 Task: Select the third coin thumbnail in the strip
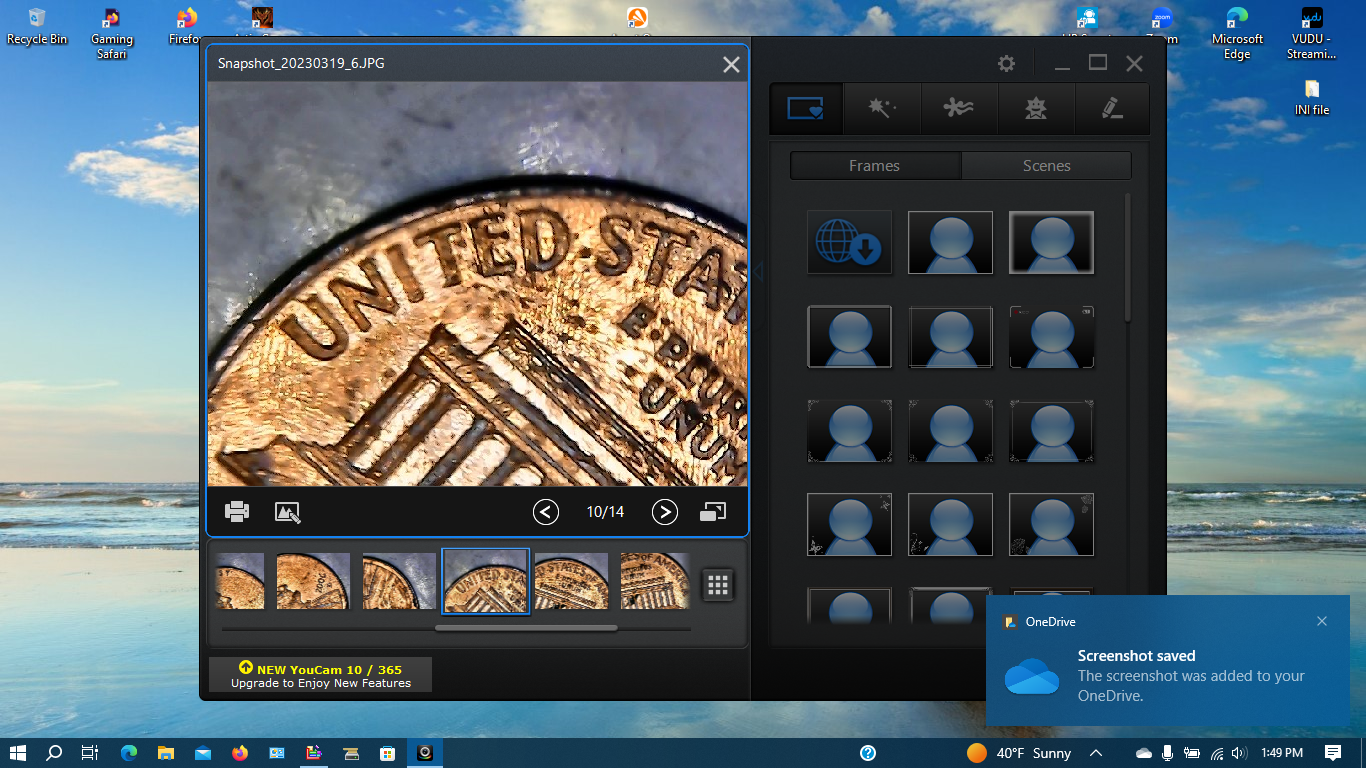coord(399,581)
